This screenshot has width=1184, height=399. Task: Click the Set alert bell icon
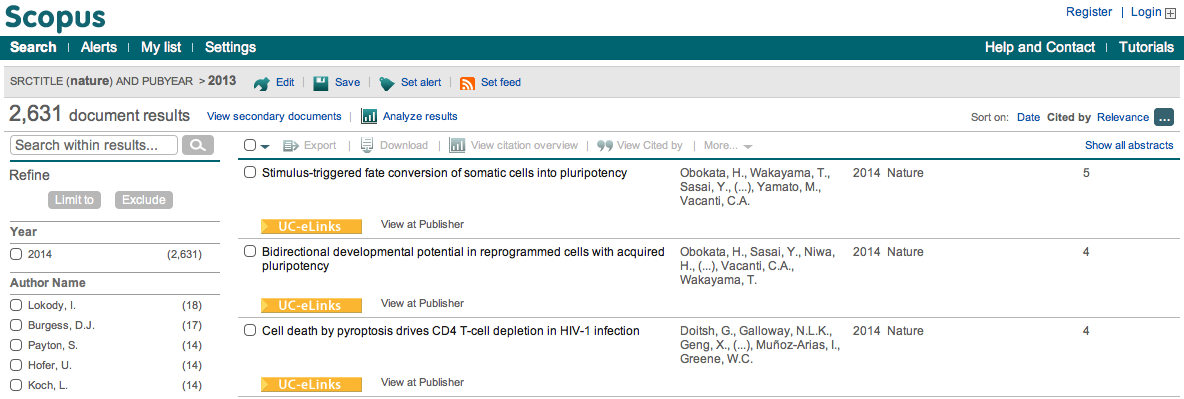point(387,83)
